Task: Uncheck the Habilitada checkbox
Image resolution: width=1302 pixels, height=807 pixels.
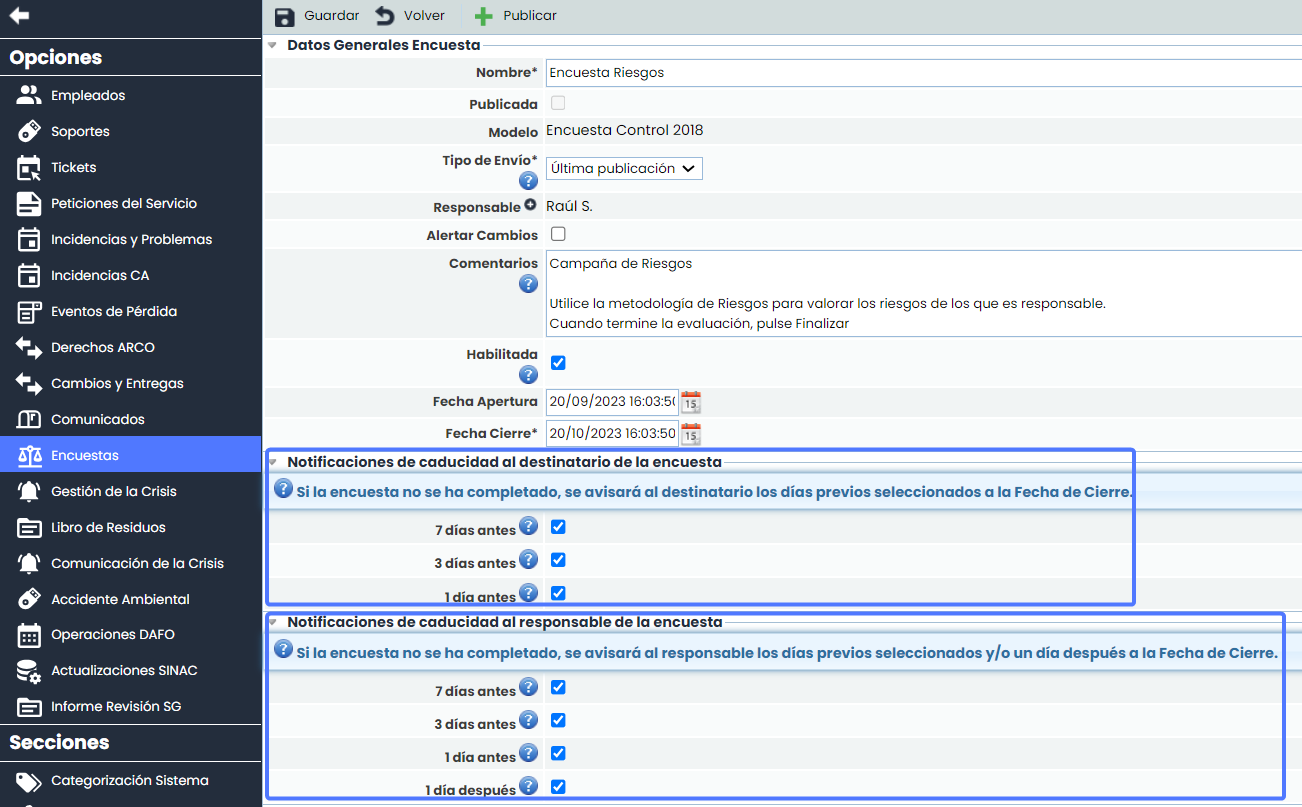Action: click(558, 362)
